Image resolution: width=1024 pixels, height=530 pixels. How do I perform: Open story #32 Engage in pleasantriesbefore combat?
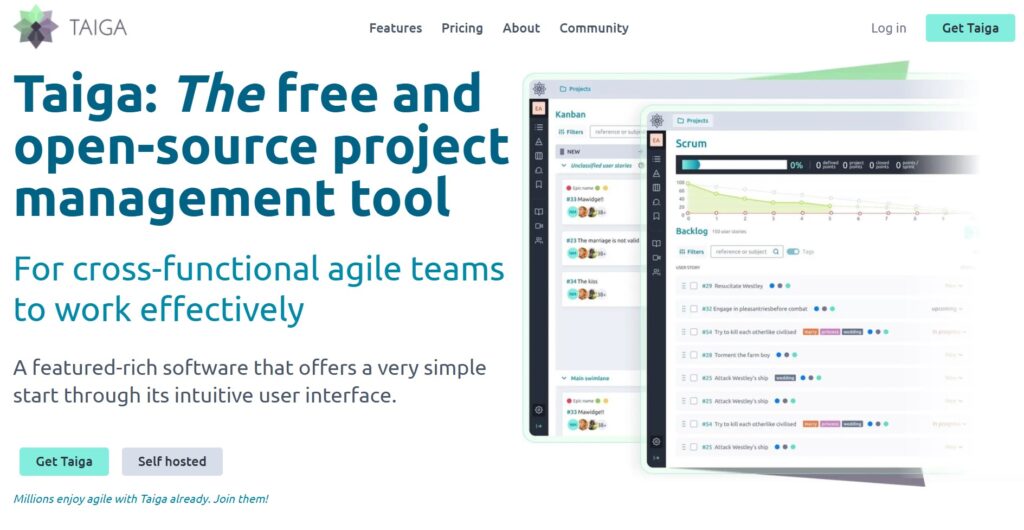pyautogui.click(x=754, y=309)
